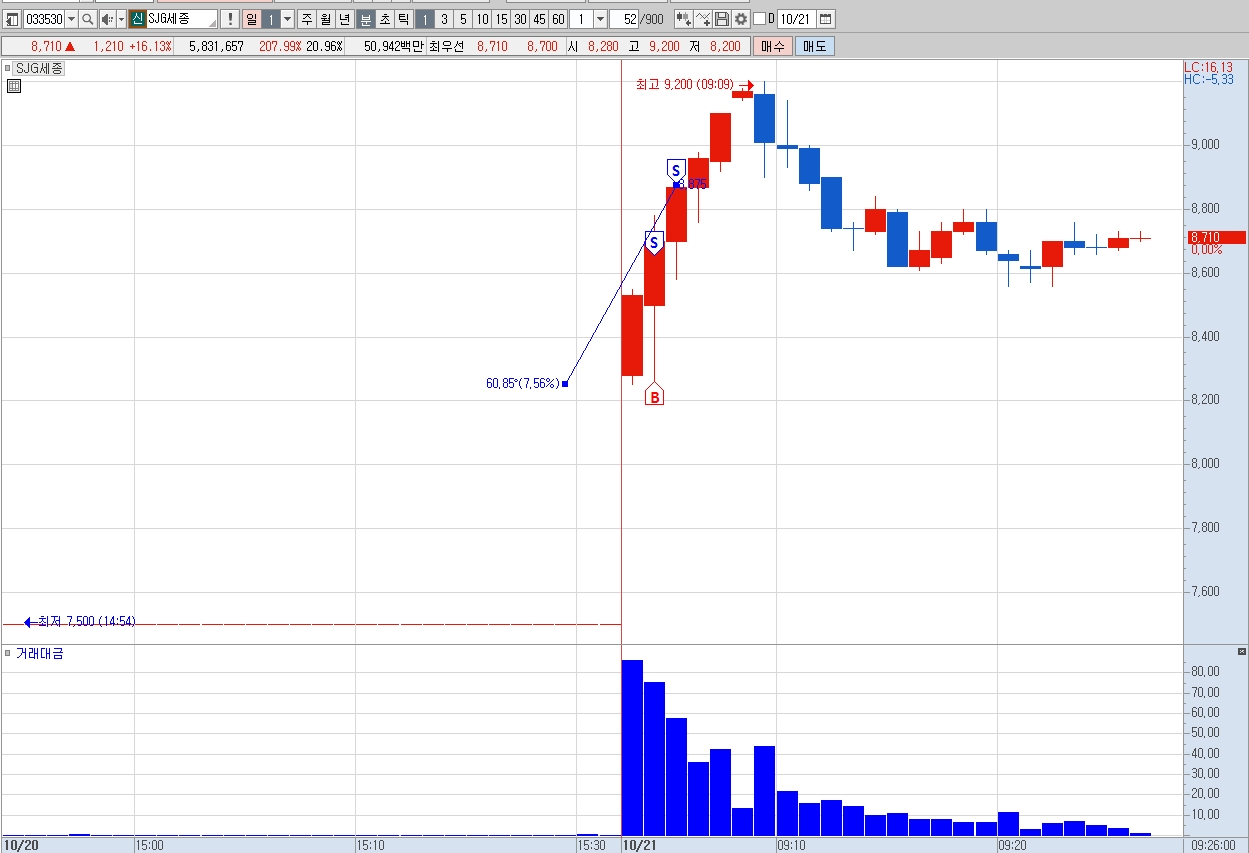The width and height of the screenshot is (1249, 853).
Task: Choose the 30-minute interval button
Action: (x=520, y=19)
